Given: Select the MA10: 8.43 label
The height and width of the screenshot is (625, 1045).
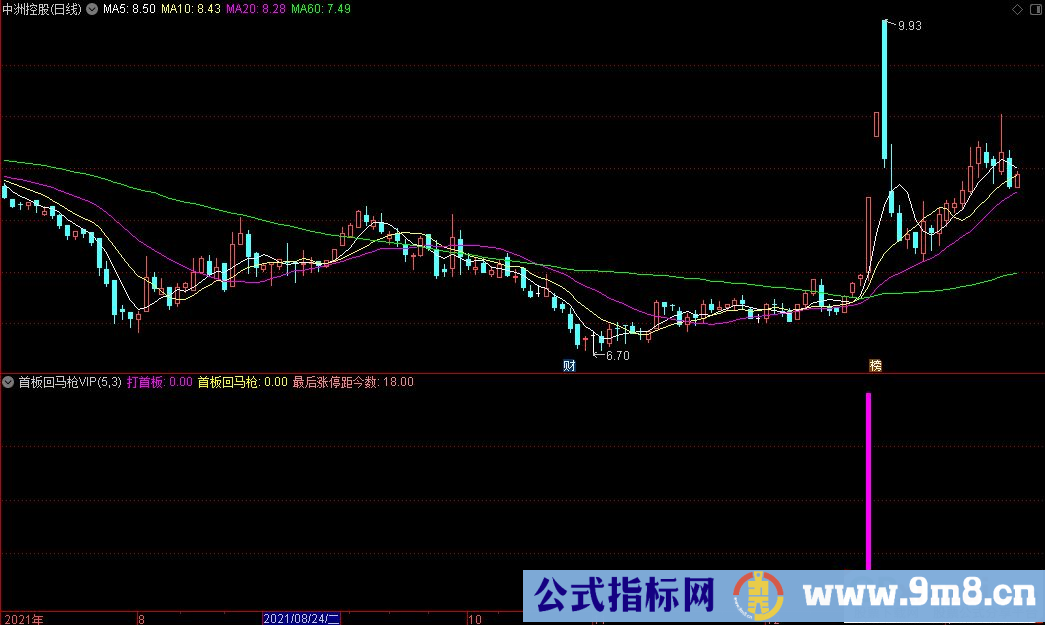Looking at the screenshot, I should tap(191, 9).
